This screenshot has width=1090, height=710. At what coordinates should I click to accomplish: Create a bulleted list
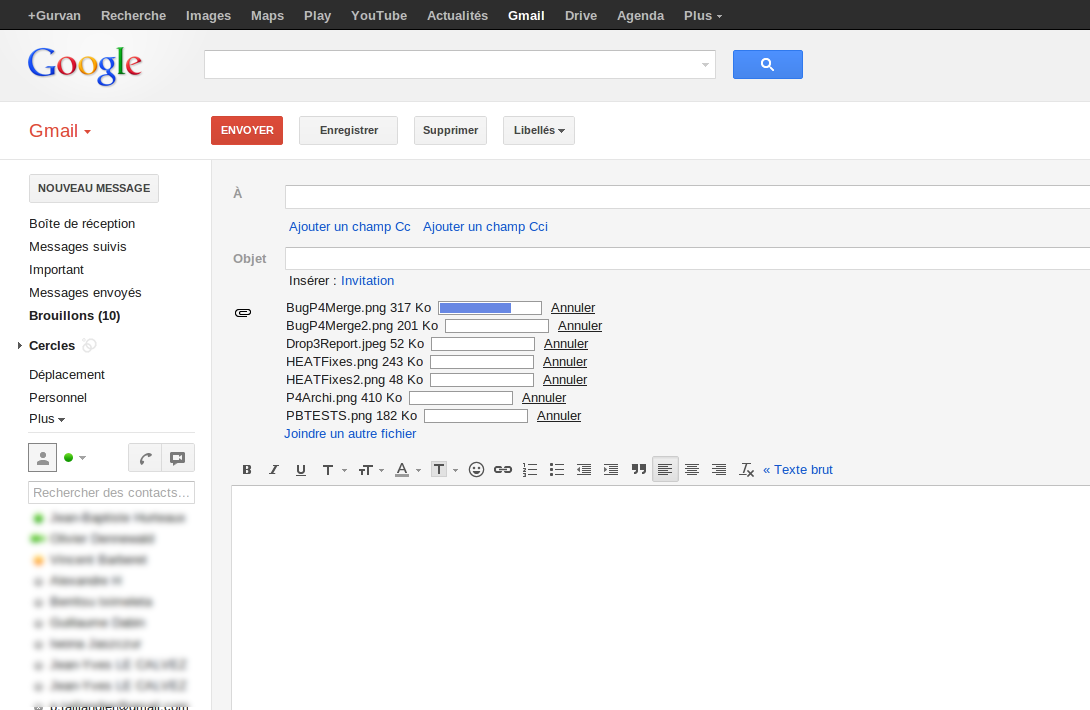tap(557, 470)
